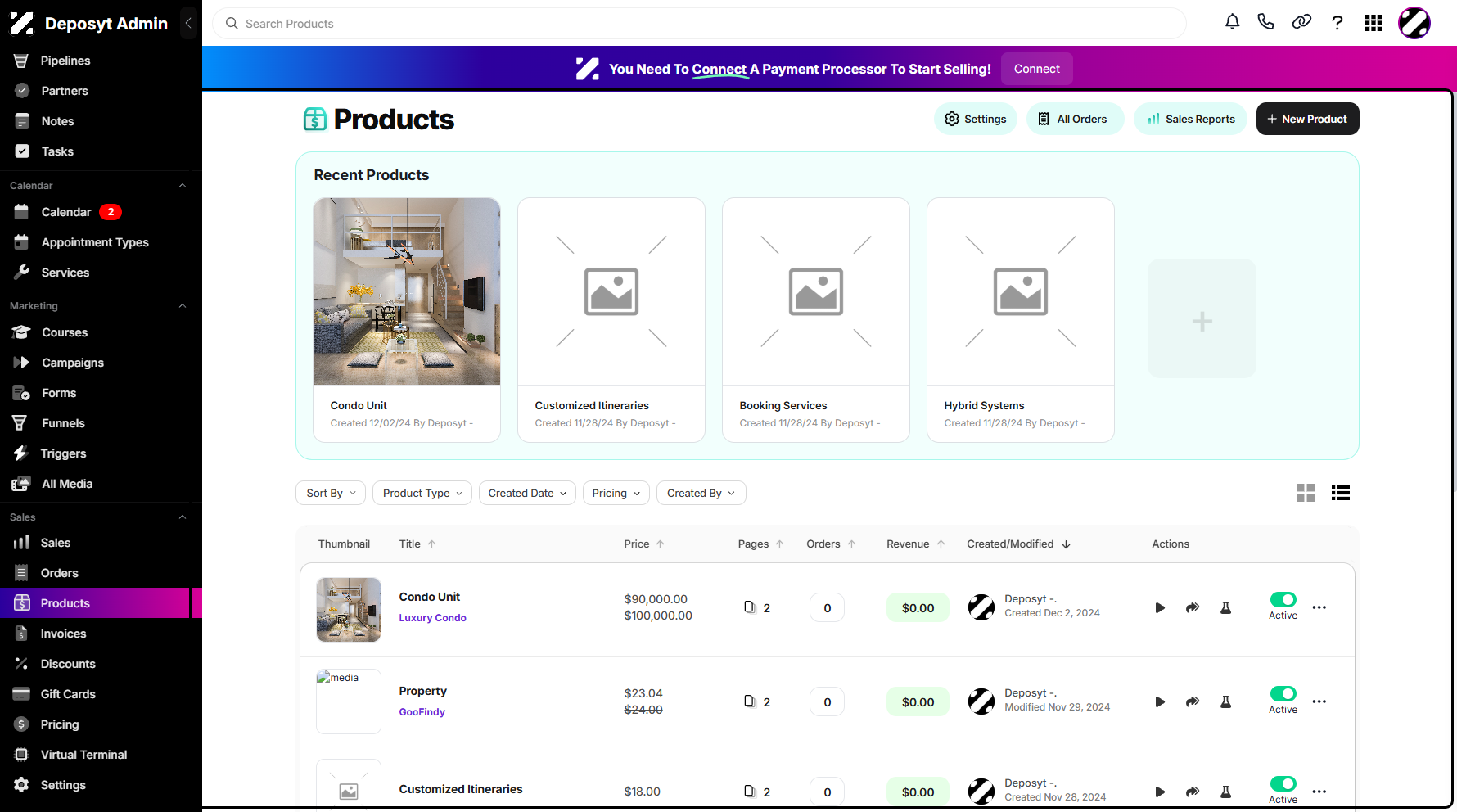The height and width of the screenshot is (812, 1457).
Task: Click play icon for Condo Unit row
Action: 1160,607
